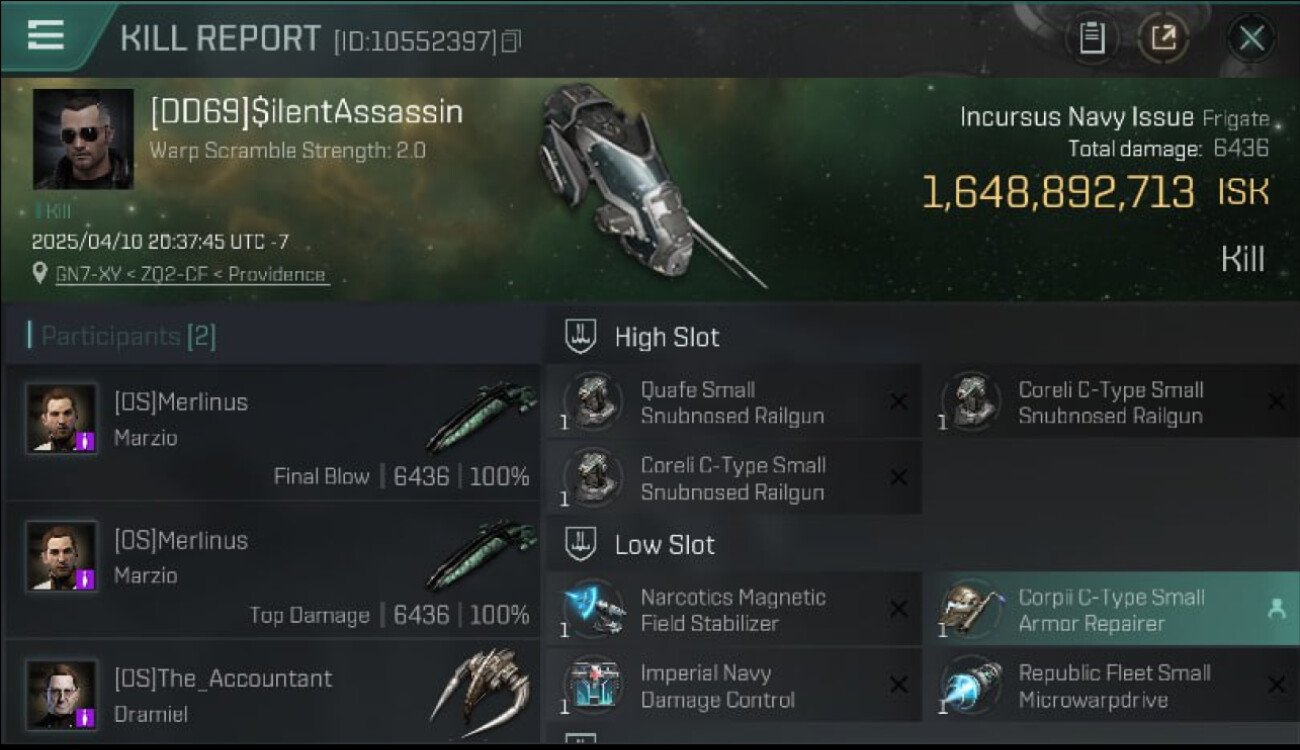This screenshot has width=1300, height=750.
Task: Open the hamburger main menu
Action: 46,36
